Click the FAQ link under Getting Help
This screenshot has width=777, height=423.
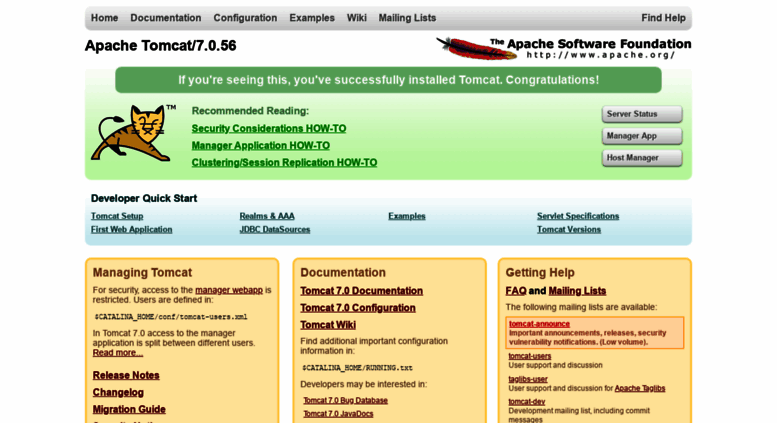(x=516, y=291)
